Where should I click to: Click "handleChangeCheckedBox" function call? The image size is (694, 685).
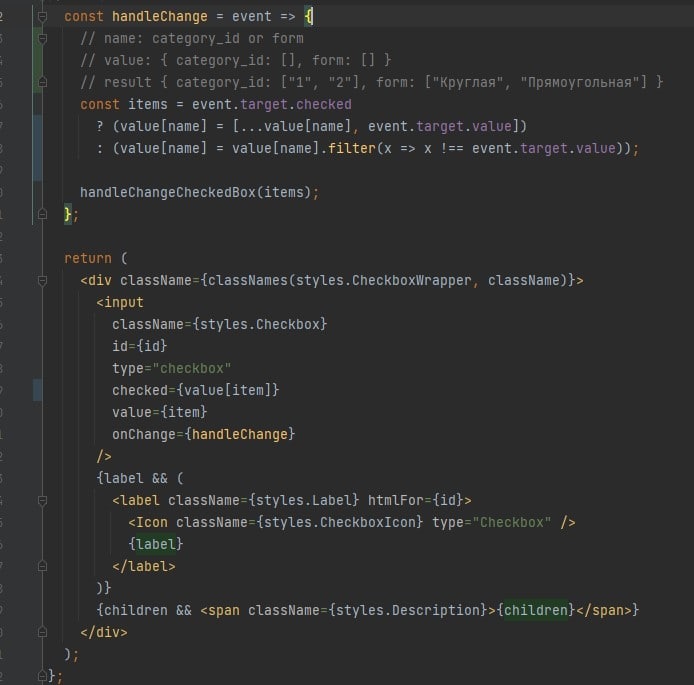168,192
